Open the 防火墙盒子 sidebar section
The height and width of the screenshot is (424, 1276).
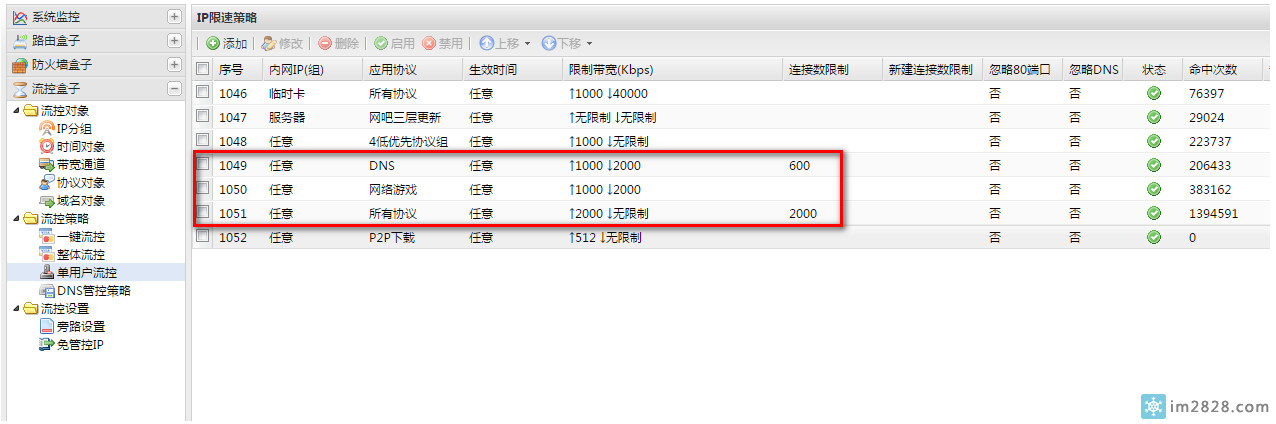[x=62, y=65]
